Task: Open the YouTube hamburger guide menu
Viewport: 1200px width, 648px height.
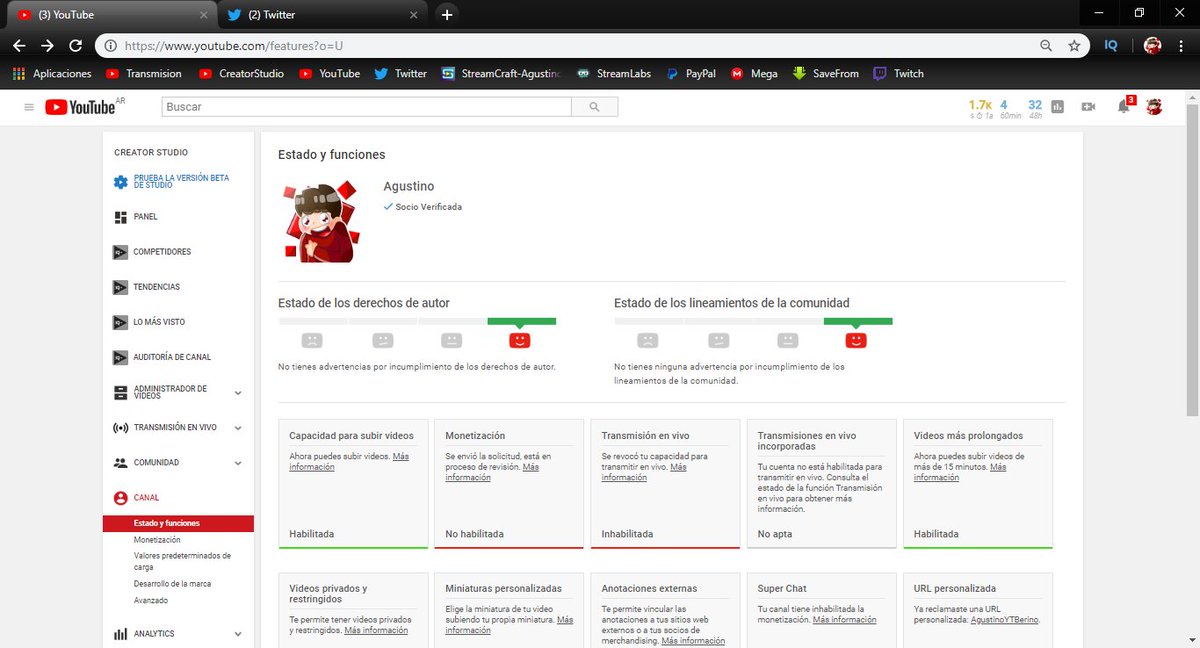Action: [29, 107]
